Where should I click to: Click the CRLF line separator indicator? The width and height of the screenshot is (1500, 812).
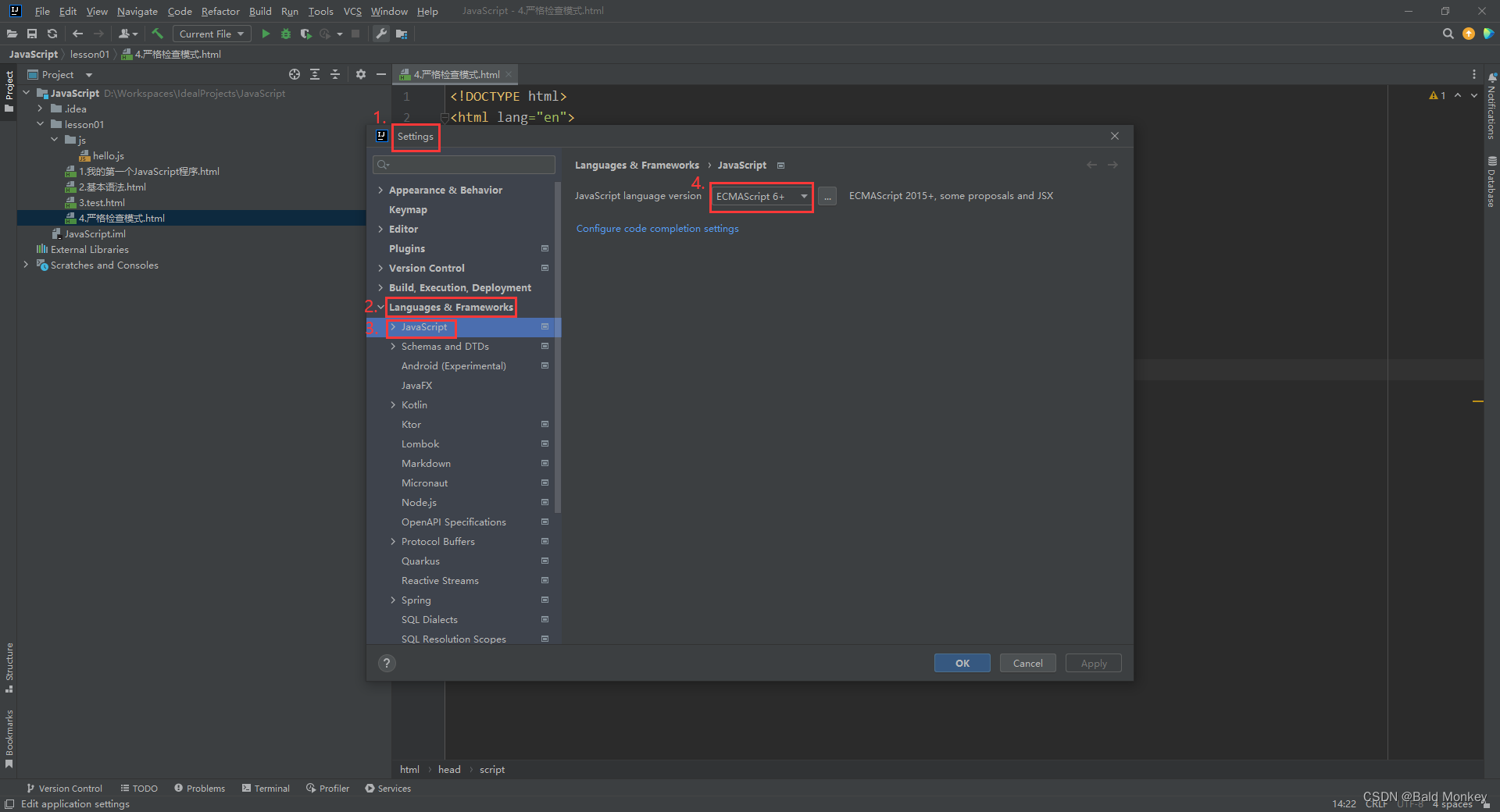pos(1377,804)
